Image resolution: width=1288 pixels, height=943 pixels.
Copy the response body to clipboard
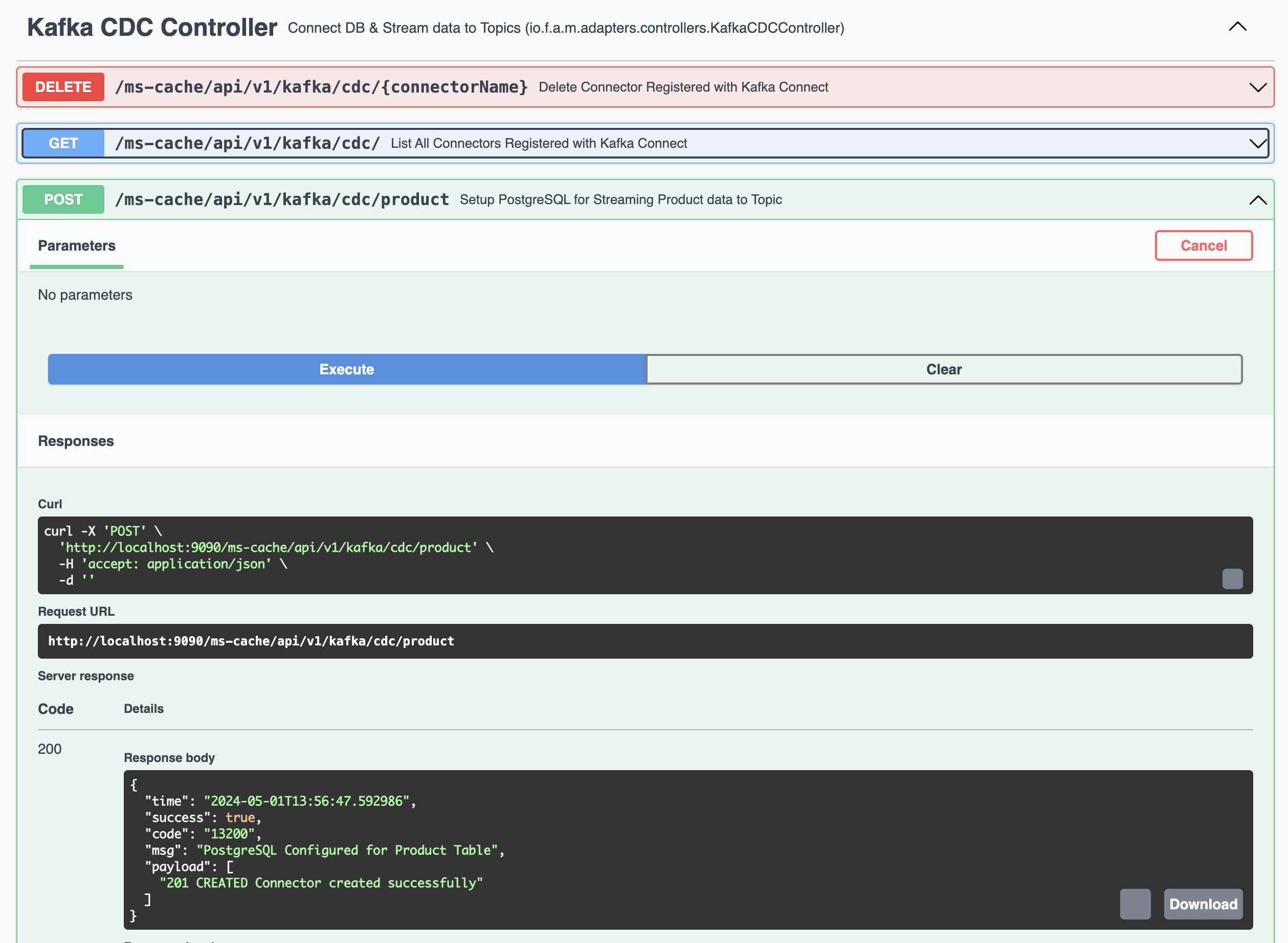coord(1135,904)
